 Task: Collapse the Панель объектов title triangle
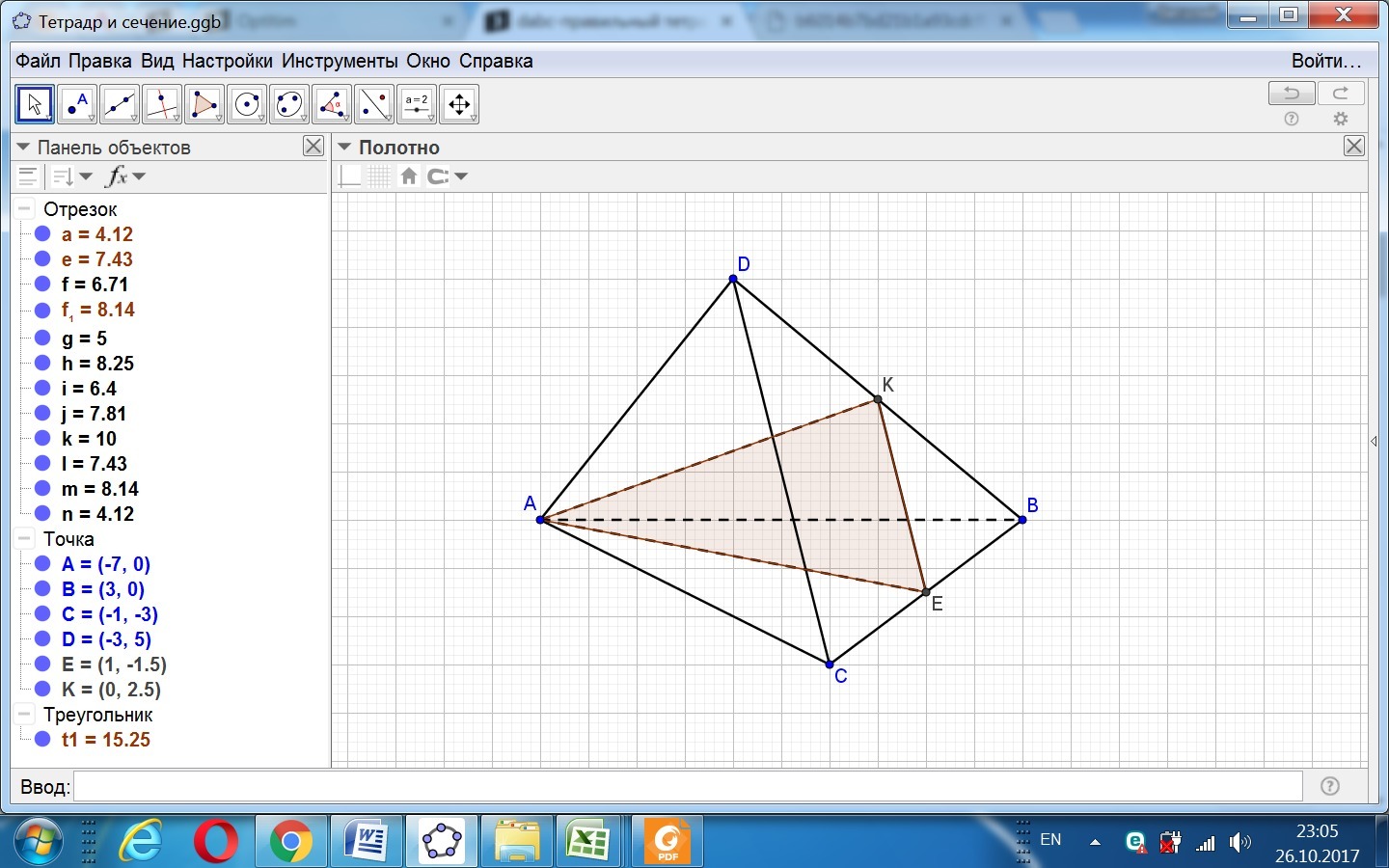[23, 148]
